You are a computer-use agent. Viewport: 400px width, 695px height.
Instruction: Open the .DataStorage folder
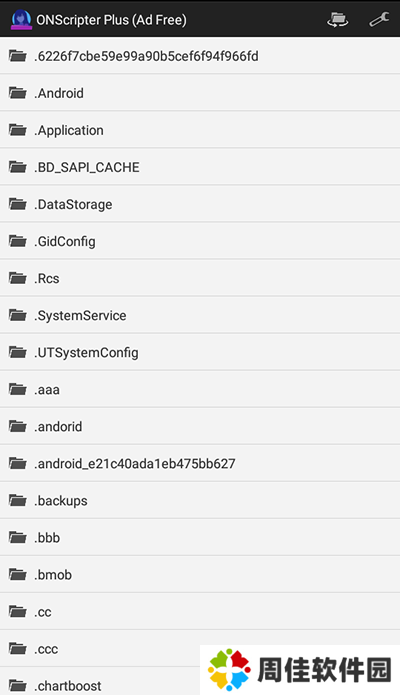tap(200, 204)
